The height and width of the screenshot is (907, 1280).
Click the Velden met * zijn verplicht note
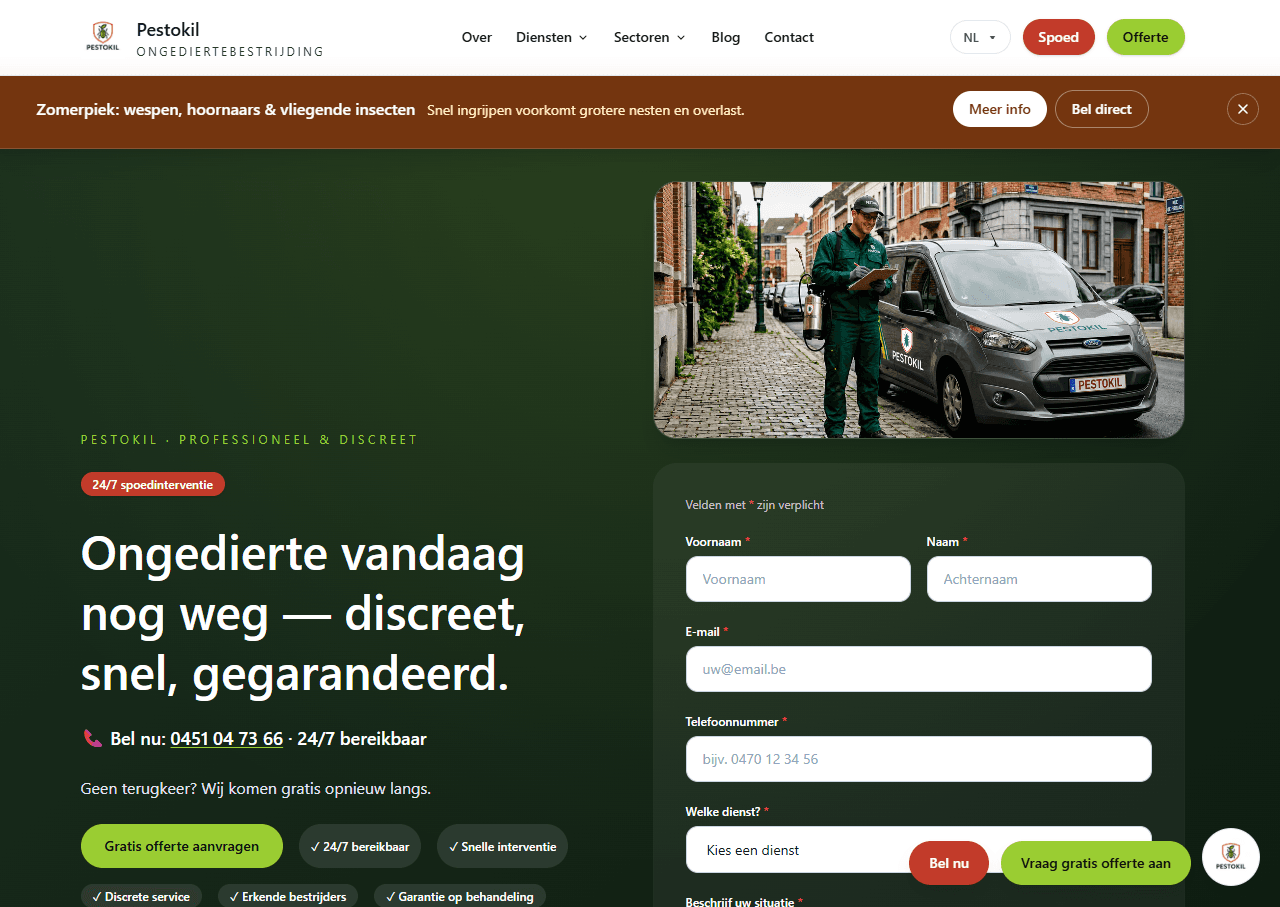tap(755, 505)
